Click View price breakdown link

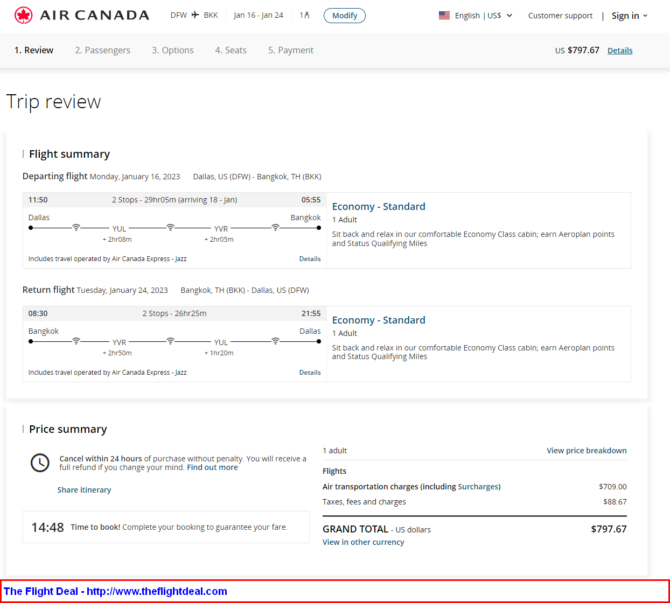(587, 450)
